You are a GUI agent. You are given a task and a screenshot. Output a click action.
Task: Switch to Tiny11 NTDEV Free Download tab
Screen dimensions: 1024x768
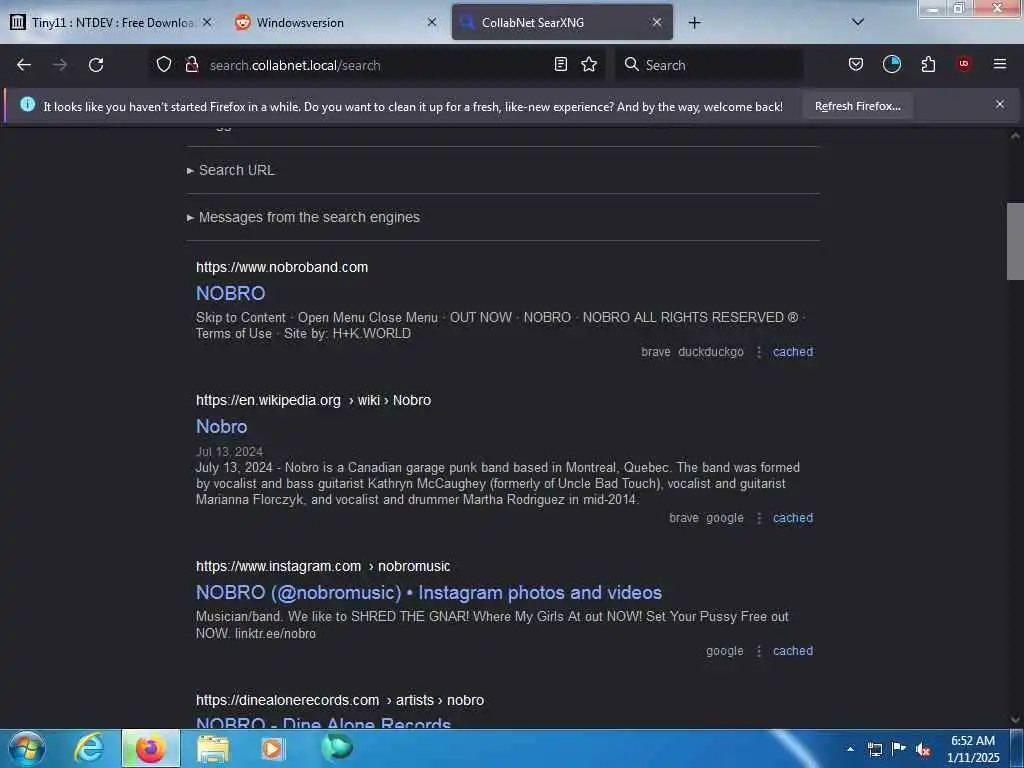[x=112, y=23]
